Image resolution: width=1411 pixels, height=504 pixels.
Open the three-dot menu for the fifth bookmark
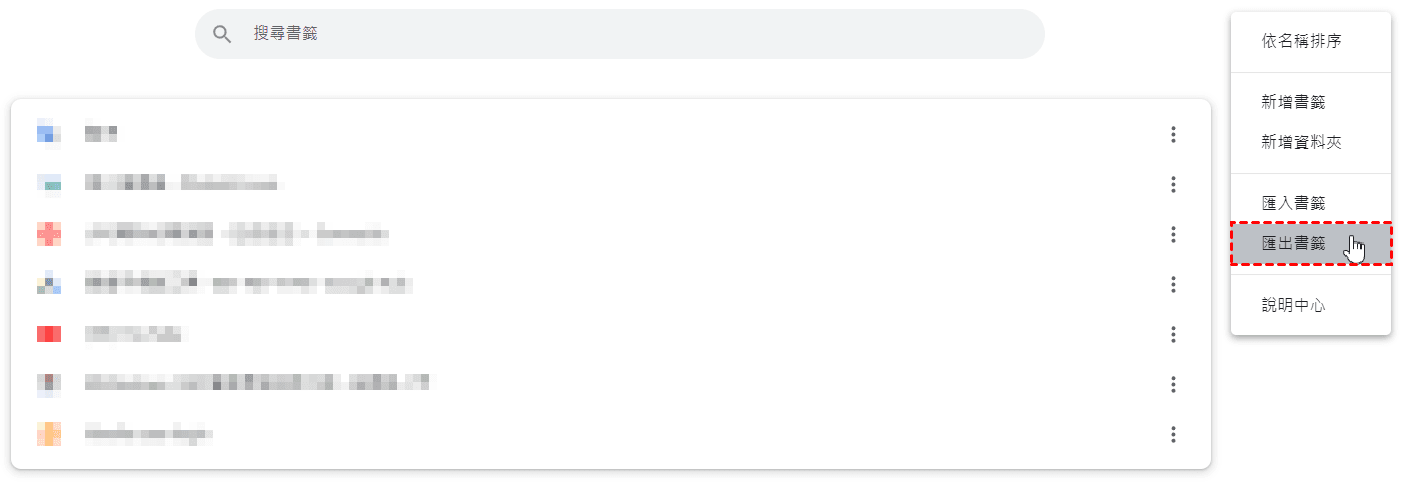coord(1173,335)
